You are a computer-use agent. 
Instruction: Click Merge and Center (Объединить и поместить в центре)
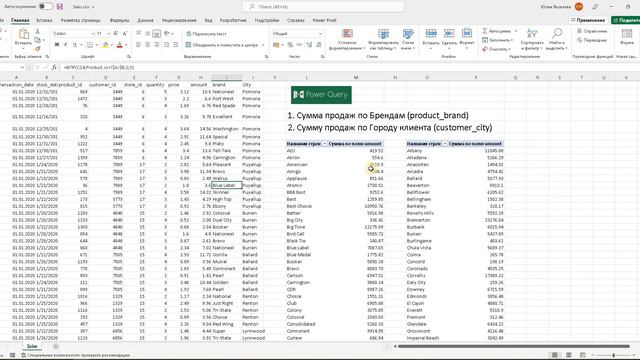[222, 45]
